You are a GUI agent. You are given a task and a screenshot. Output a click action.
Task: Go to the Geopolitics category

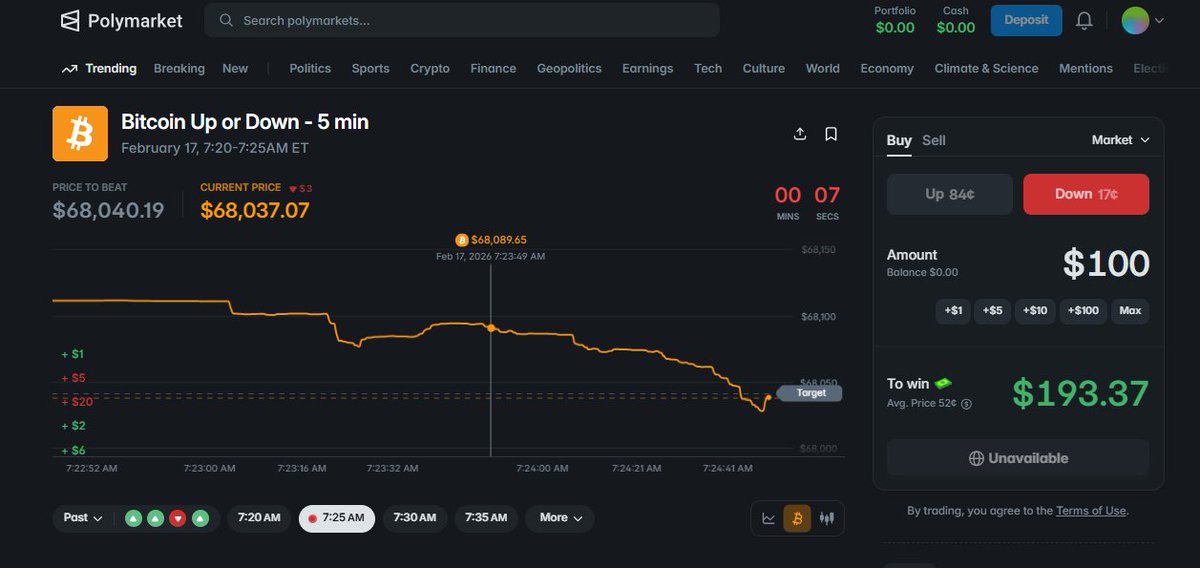click(569, 69)
